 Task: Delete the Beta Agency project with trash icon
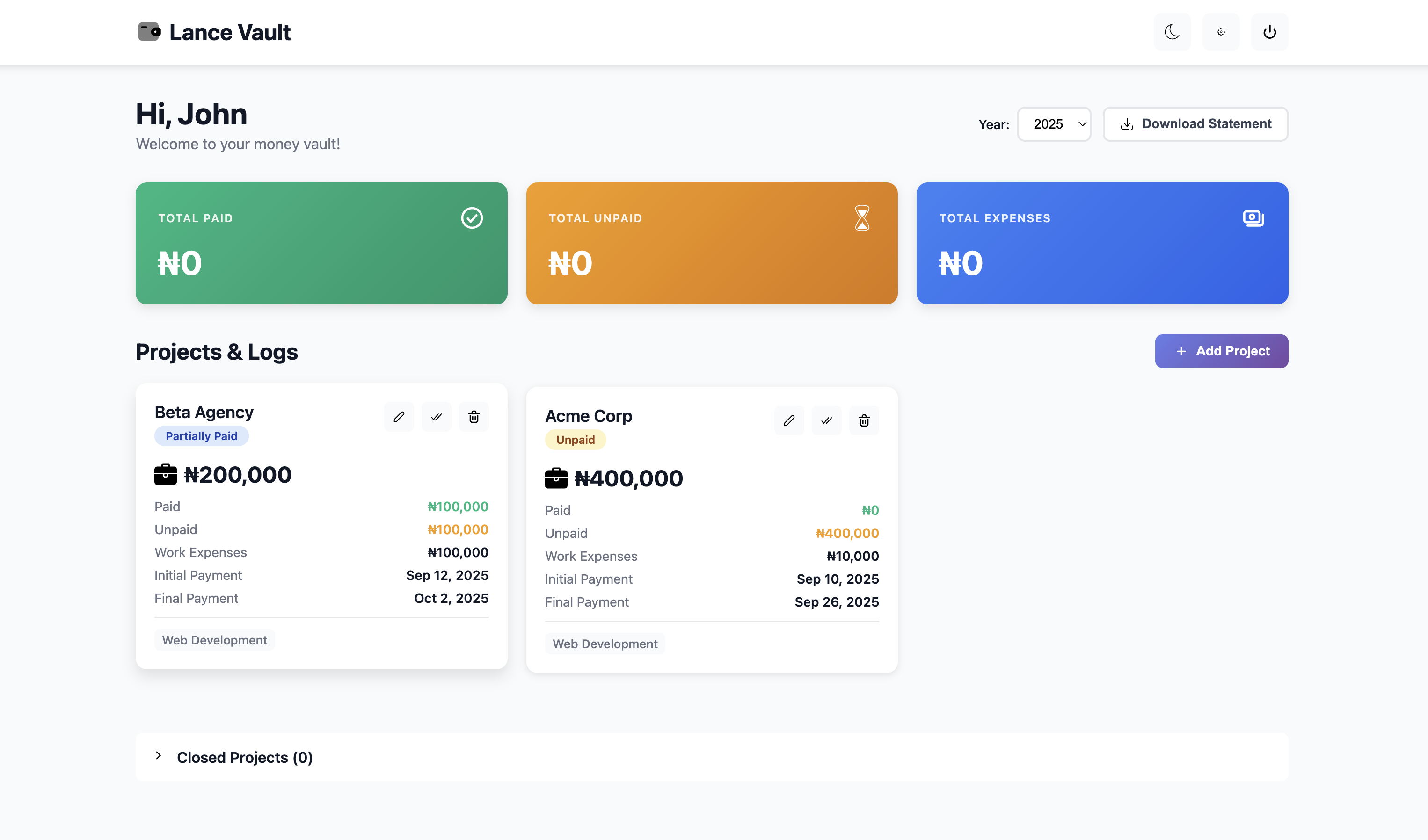click(x=474, y=416)
